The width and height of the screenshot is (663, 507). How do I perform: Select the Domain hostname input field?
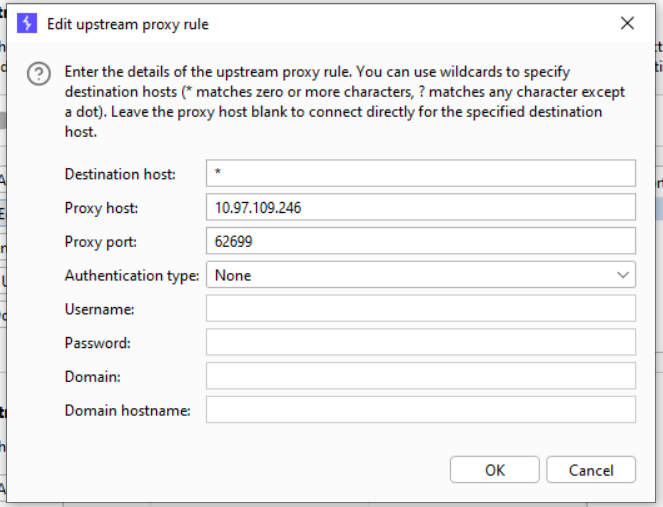[420, 410]
